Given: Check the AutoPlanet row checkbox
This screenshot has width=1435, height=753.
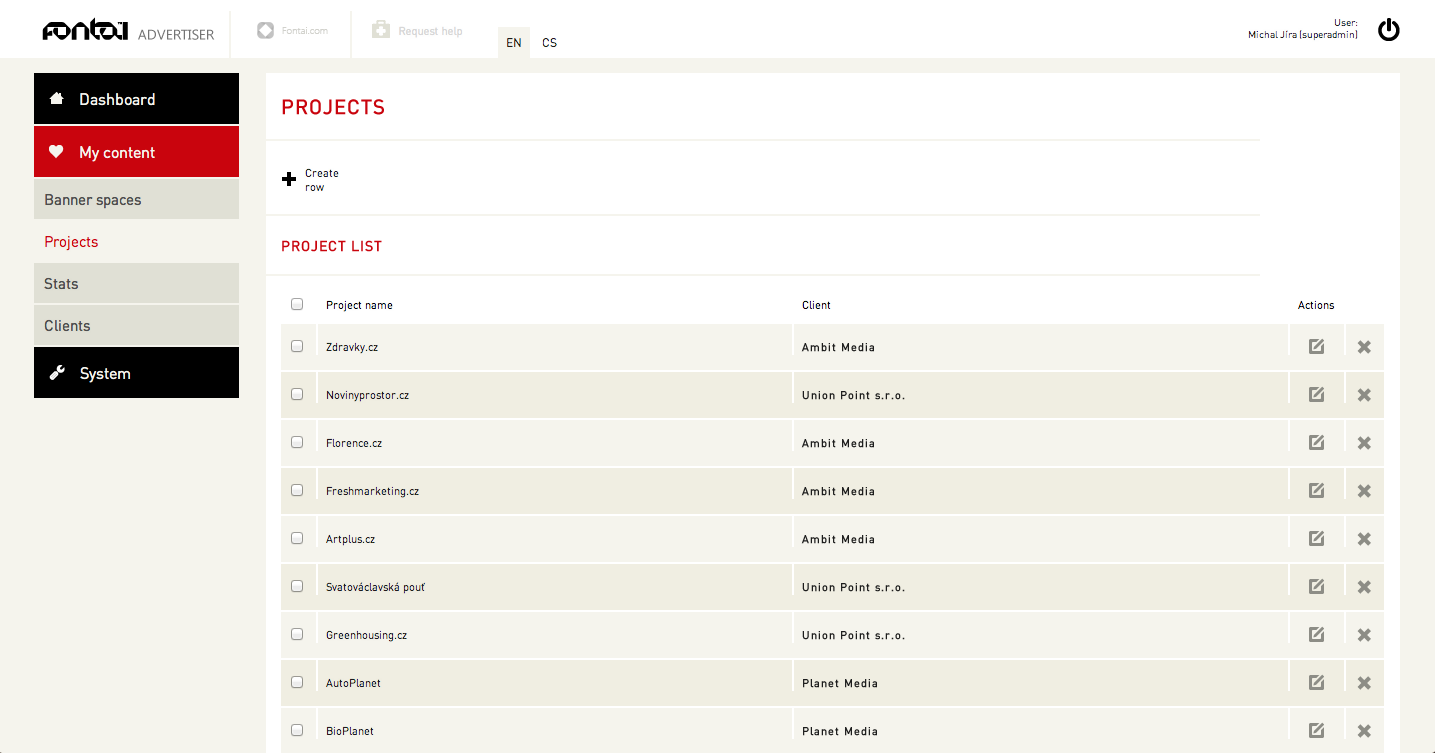Looking at the screenshot, I should point(297,682).
